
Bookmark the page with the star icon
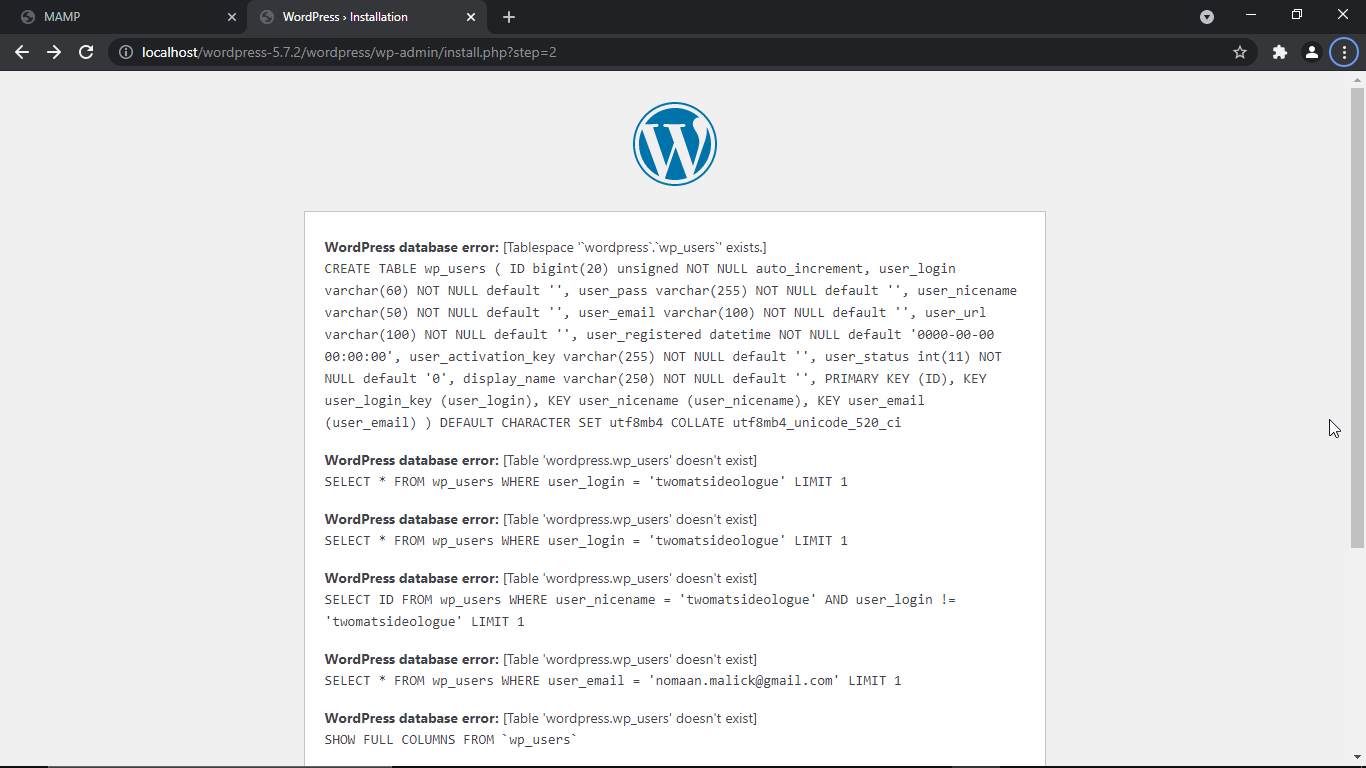coord(1240,52)
